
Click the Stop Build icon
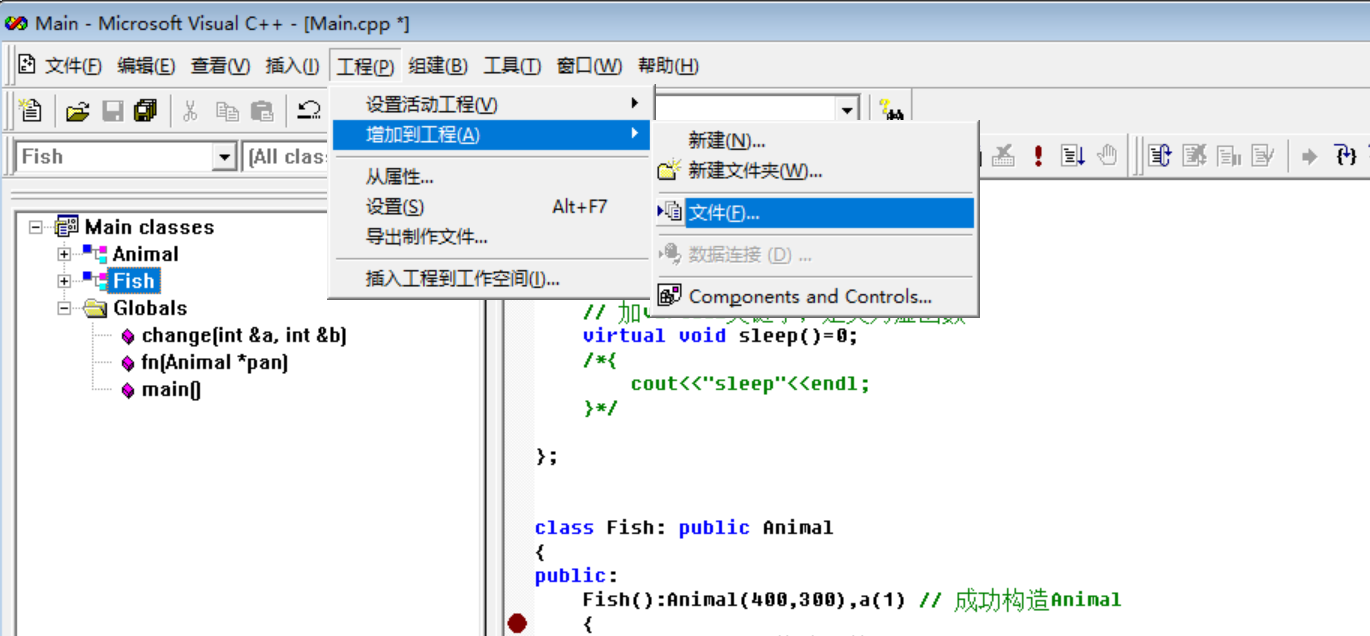(1003, 156)
